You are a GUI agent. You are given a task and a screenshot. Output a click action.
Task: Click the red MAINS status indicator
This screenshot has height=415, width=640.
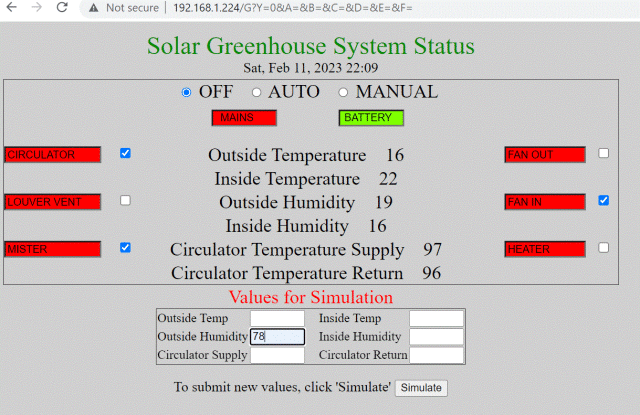(244, 118)
